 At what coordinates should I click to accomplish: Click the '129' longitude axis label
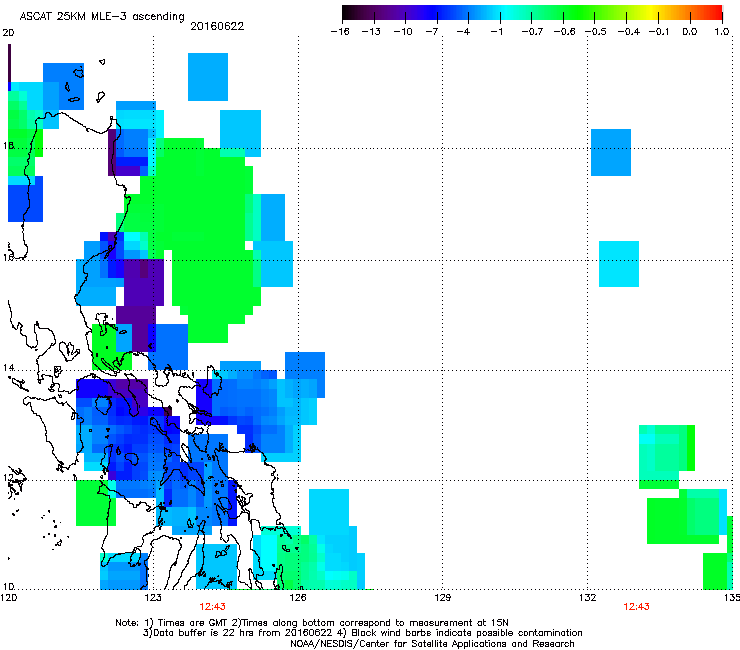(x=442, y=598)
